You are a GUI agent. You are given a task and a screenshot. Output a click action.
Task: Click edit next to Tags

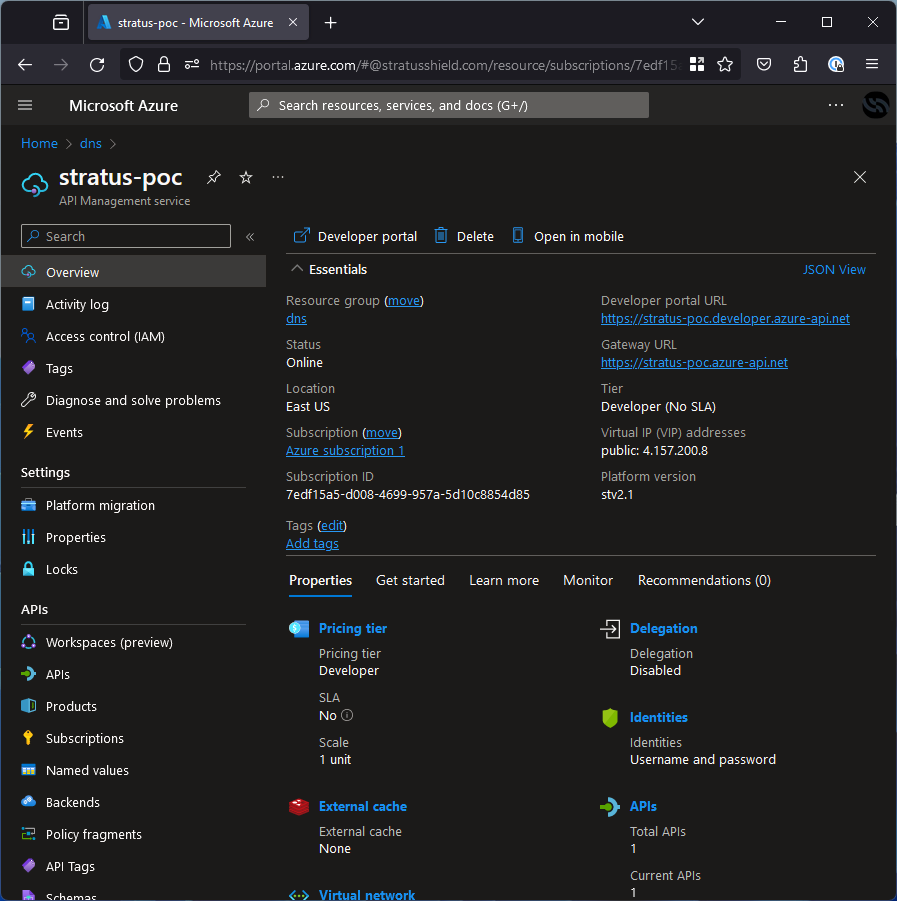[x=332, y=525]
